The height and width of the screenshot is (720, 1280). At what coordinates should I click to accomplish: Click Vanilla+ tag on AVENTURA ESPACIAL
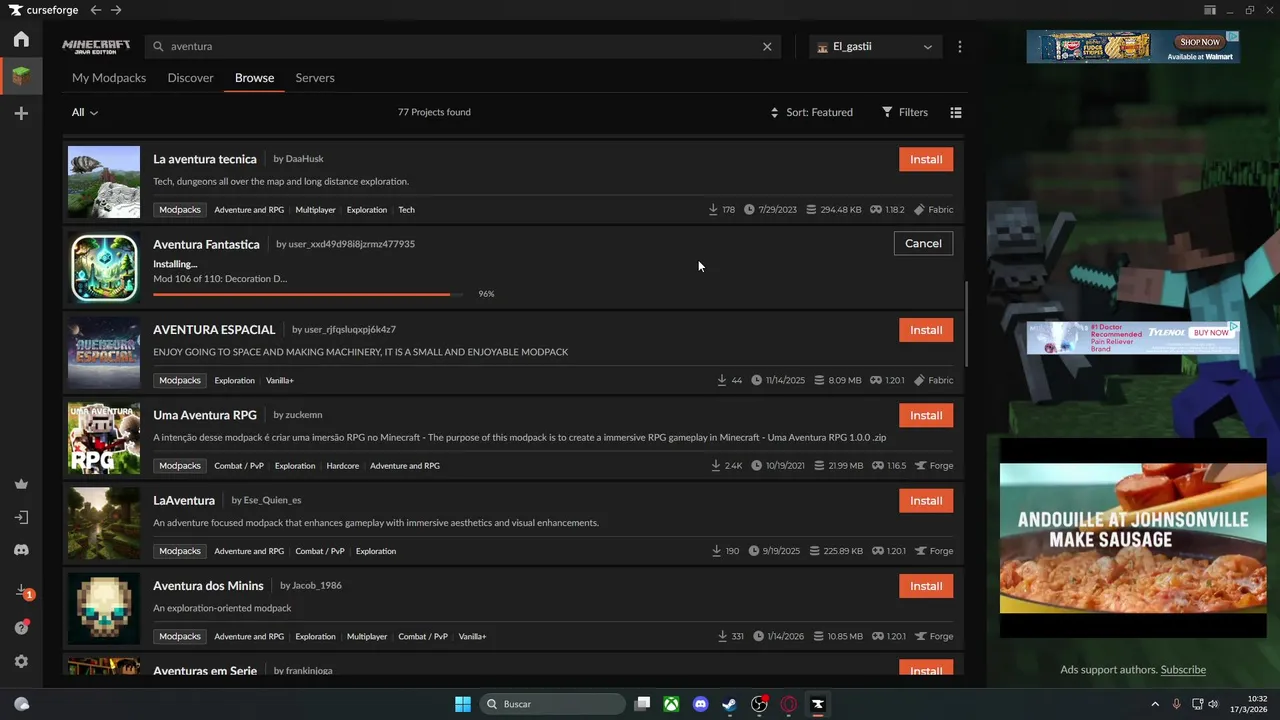(x=280, y=381)
